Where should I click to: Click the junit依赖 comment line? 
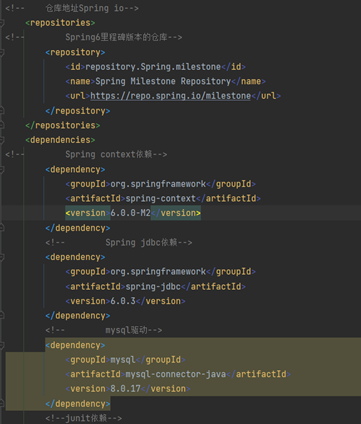coord(84,418)
